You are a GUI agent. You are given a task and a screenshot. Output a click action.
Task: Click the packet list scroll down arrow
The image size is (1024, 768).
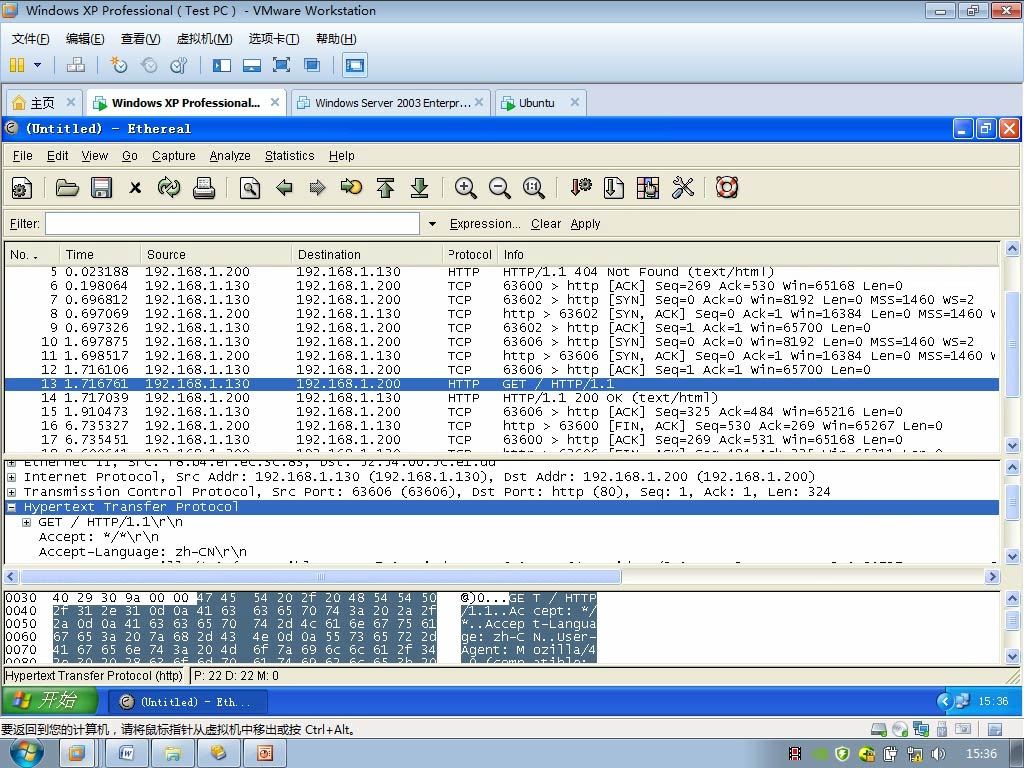pos(1012,445)
